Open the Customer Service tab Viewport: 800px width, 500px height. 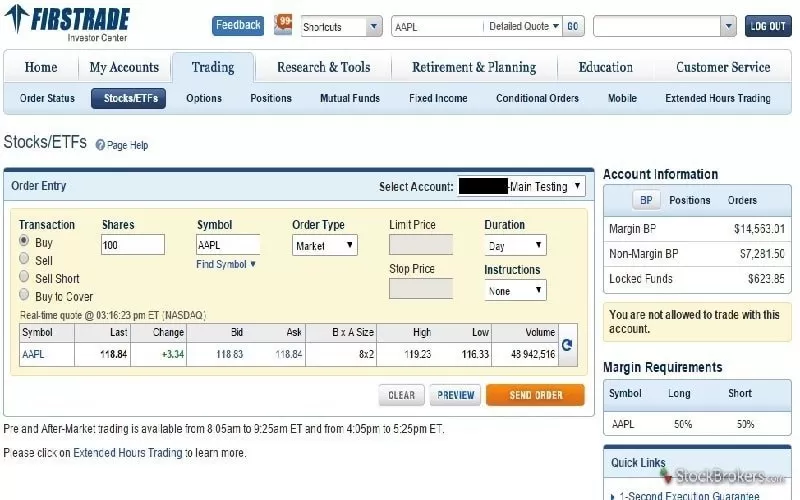(723, 67)
